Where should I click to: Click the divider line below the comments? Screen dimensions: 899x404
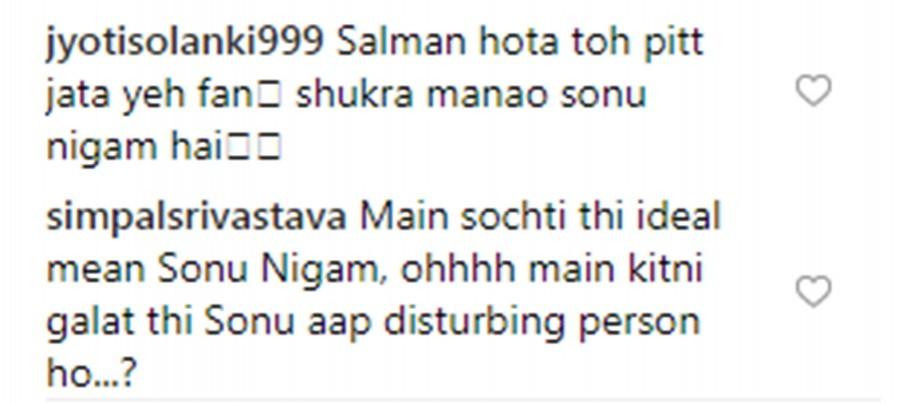(462, 399)
